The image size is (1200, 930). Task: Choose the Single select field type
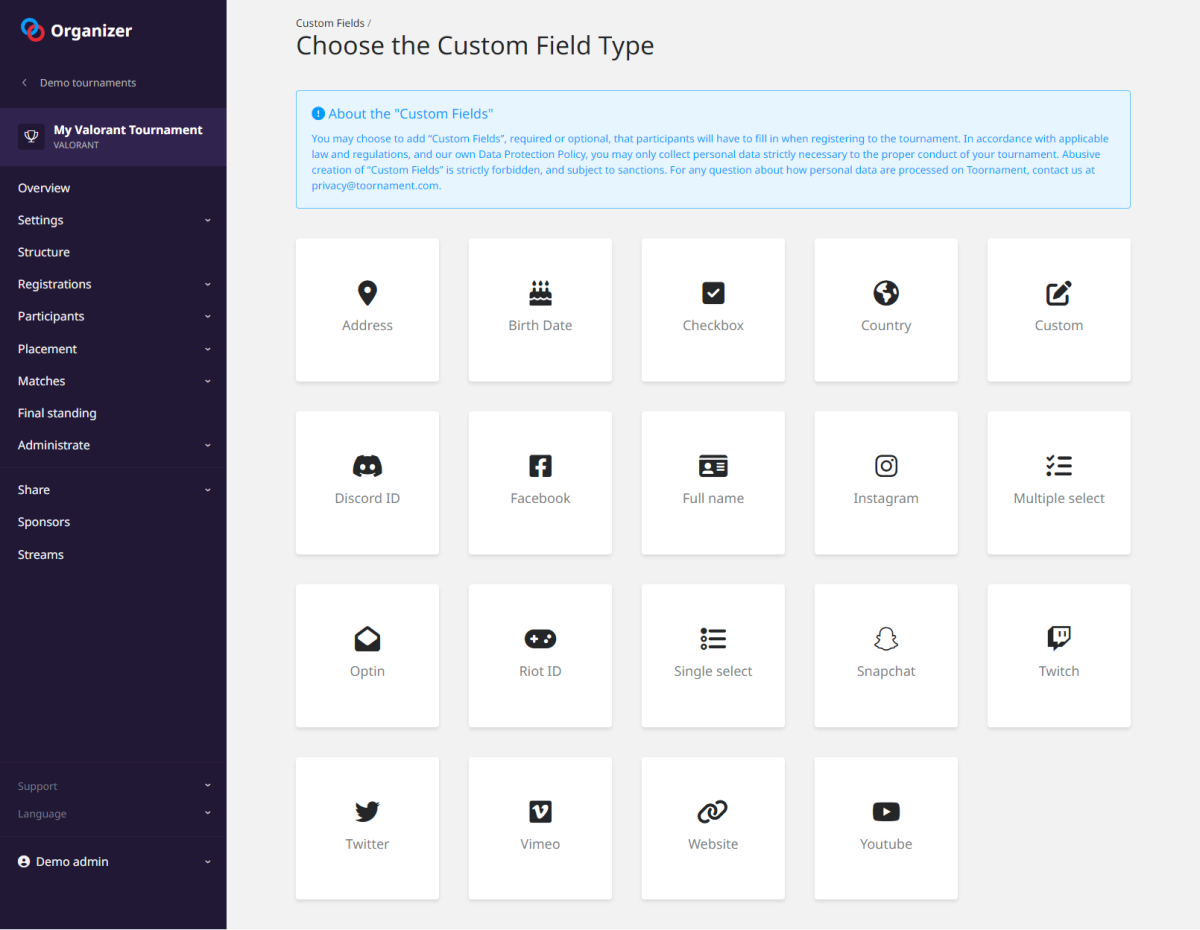(713, 655)
